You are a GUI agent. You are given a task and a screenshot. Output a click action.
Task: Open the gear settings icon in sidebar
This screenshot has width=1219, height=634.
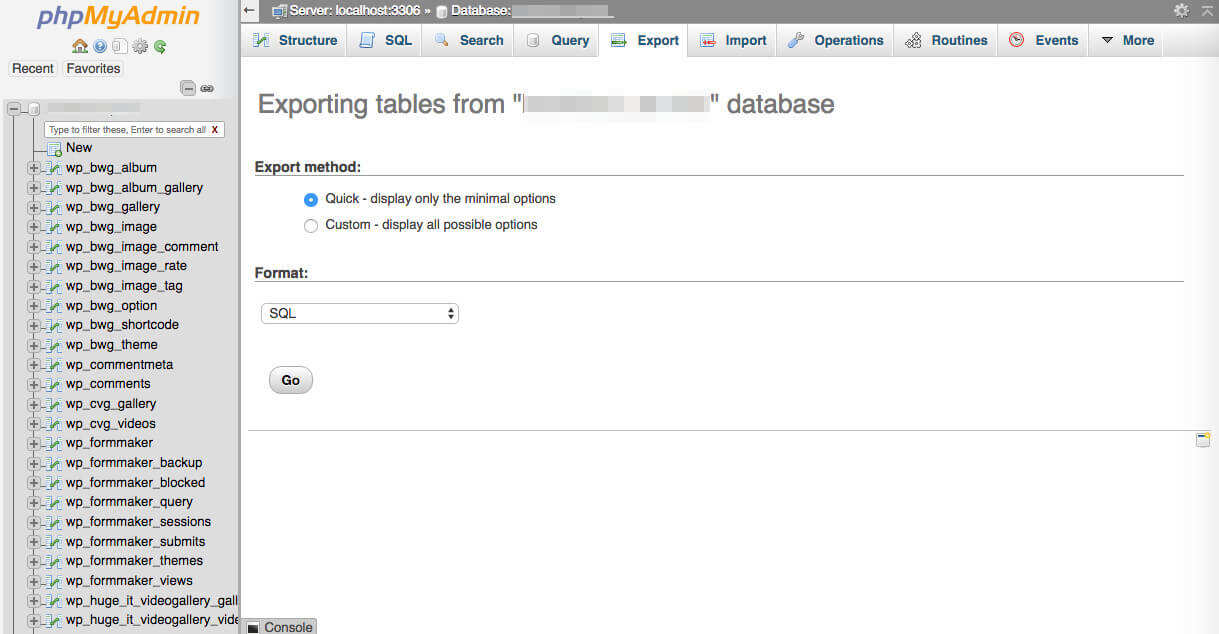point(140,46)
